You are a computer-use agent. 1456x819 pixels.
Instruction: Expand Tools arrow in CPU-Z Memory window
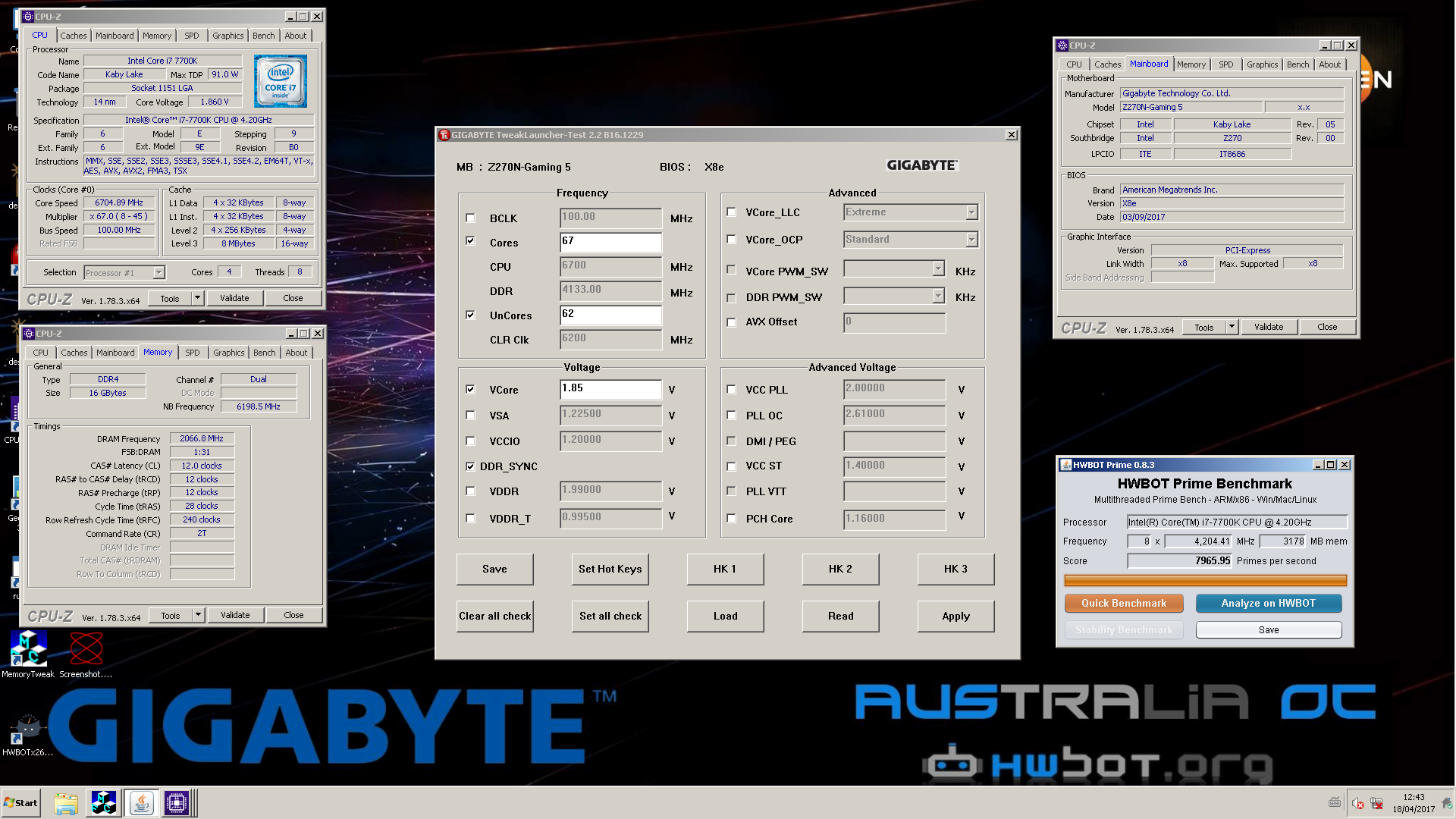coord(198,615)
